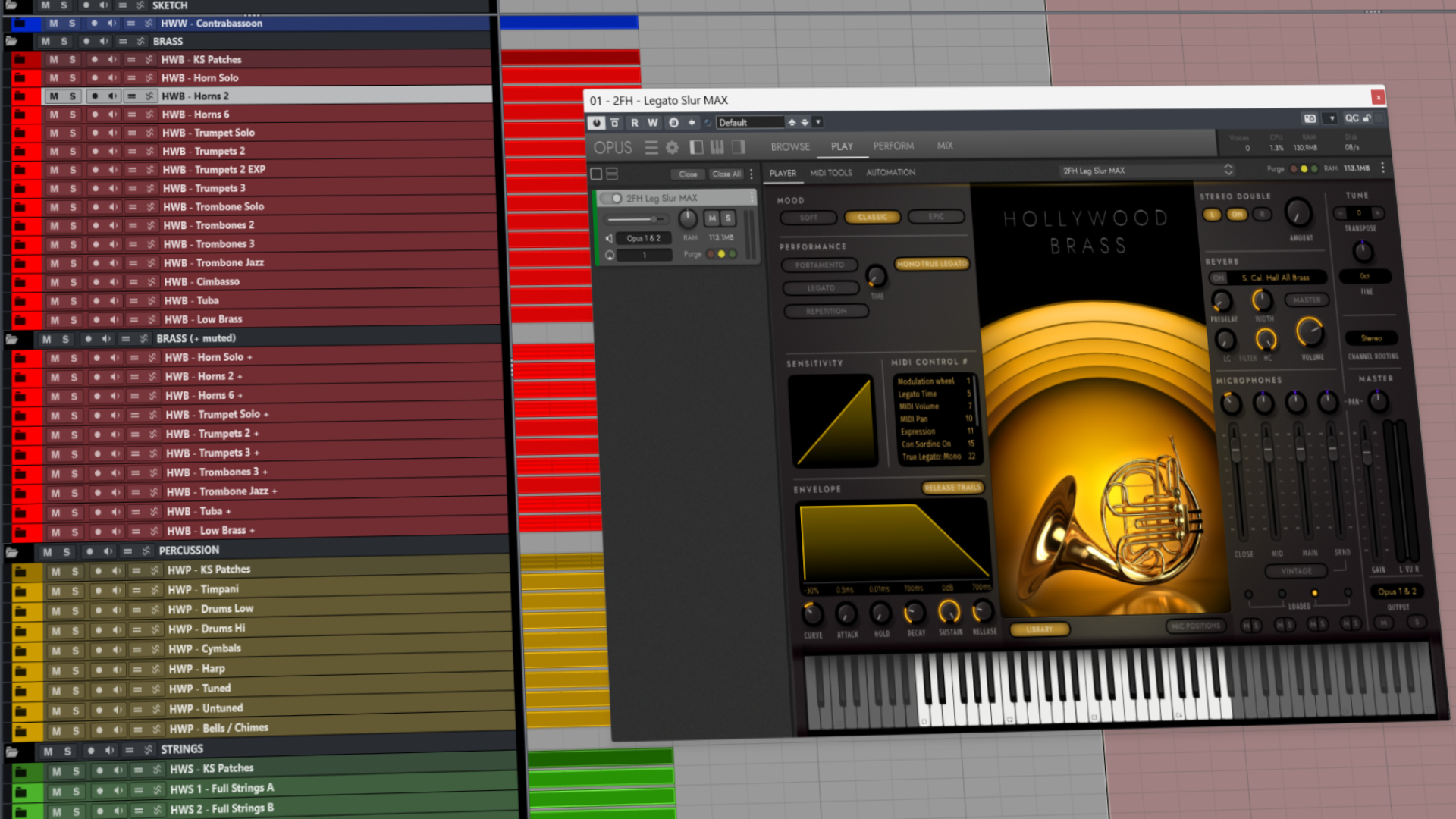Toggle RELEASE TRAILS in Envelope section

coord(952,488)
